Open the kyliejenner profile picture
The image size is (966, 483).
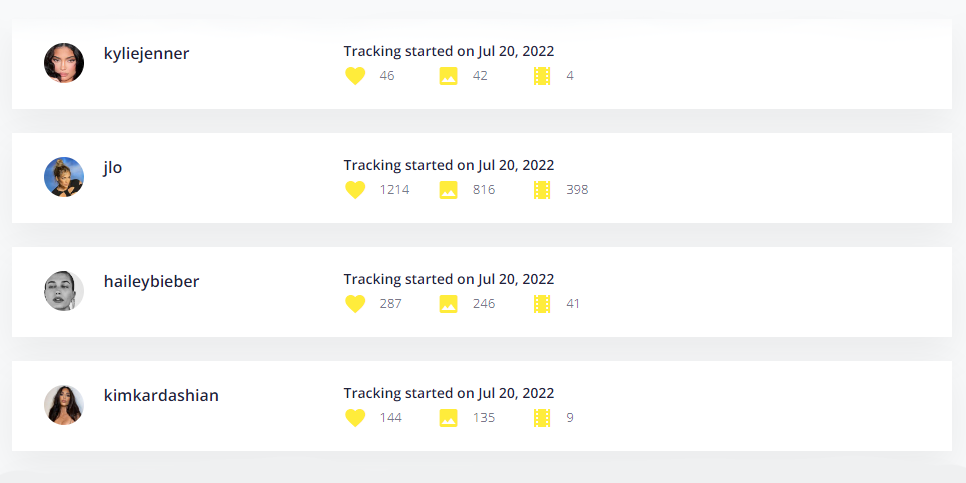64,63
